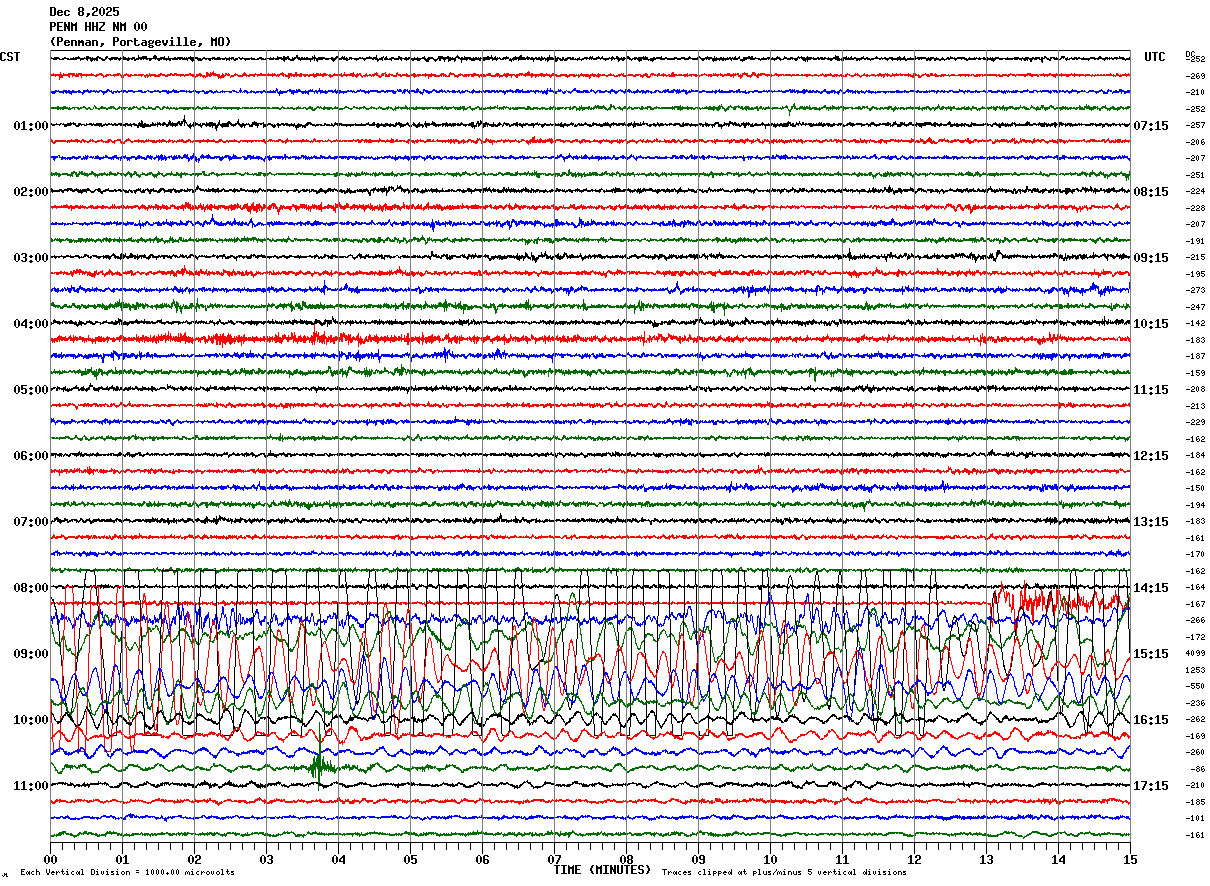Click minute tick label "15" on the time axis
1210x886 pixels.
point(1130,860)
